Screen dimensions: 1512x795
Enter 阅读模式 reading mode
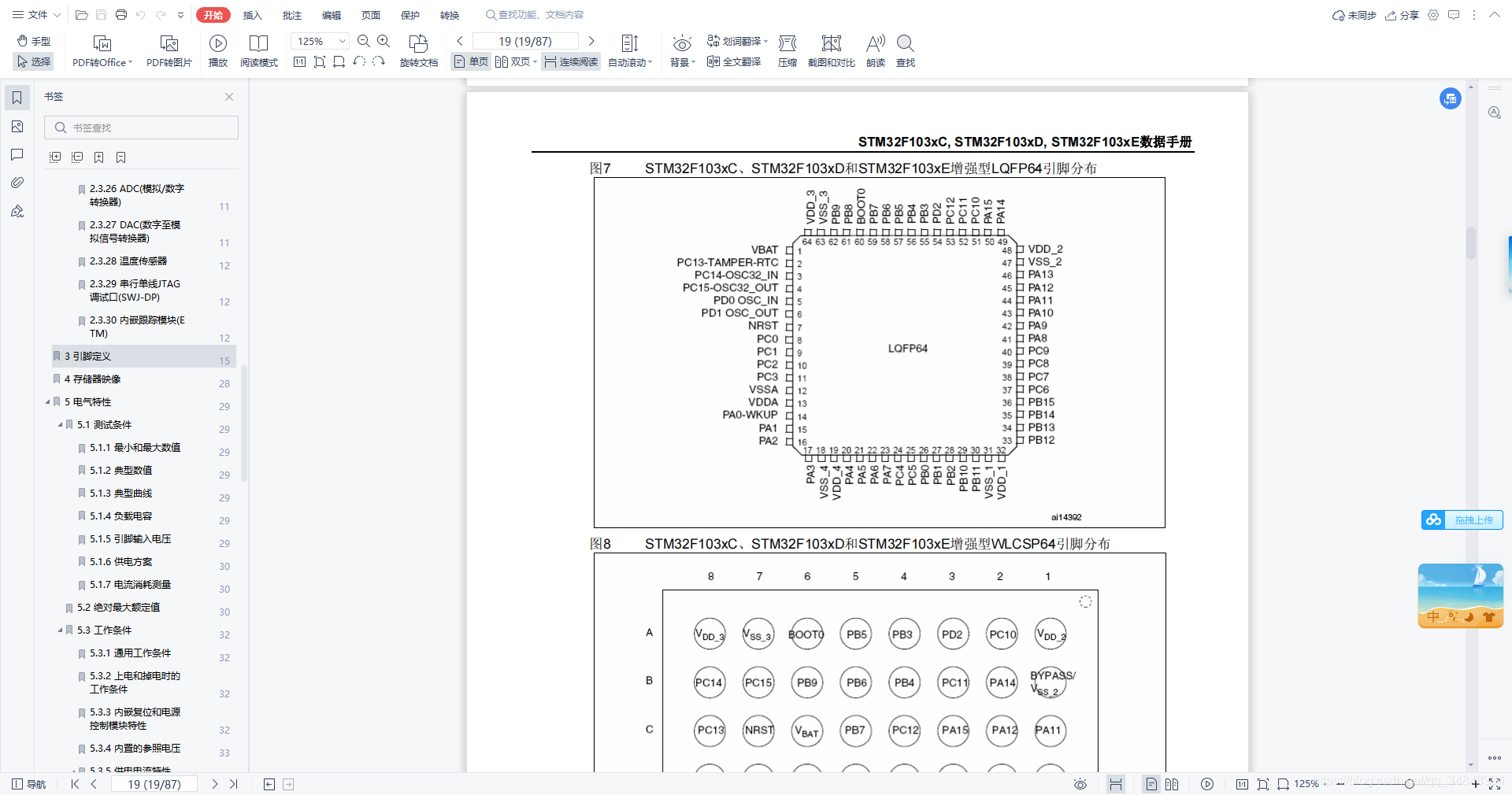tap(259, 51)
